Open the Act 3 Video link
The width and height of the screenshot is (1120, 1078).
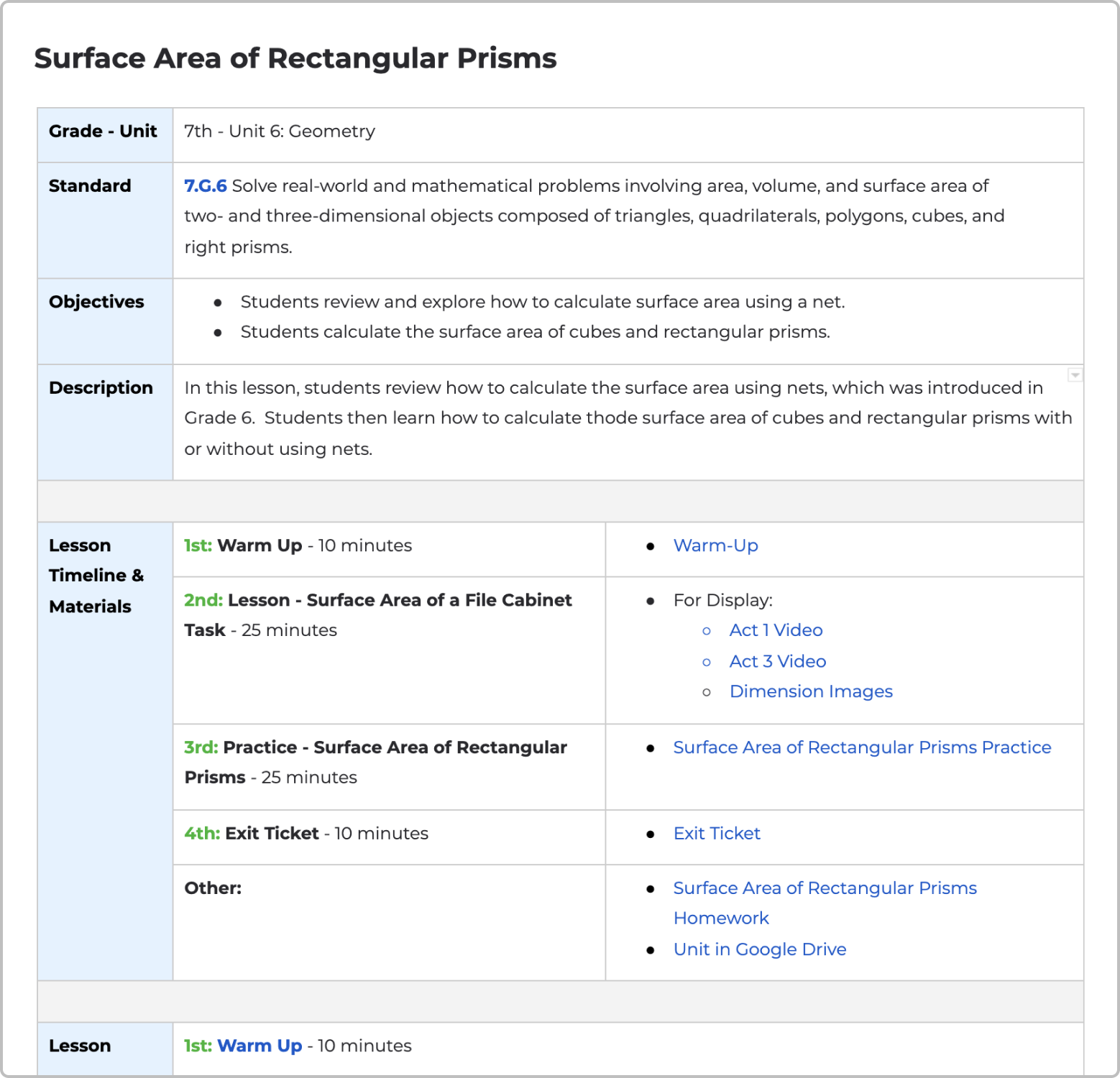point(778,661)
